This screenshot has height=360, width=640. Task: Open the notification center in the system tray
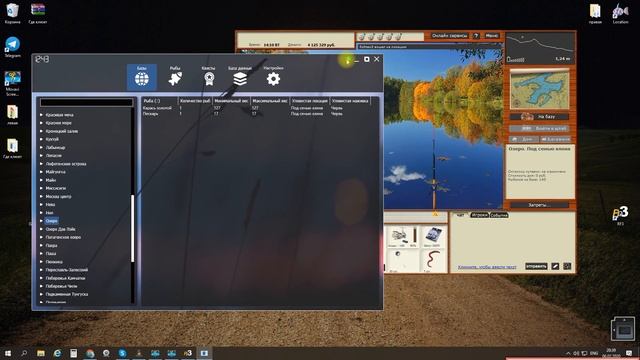(629, 353)
